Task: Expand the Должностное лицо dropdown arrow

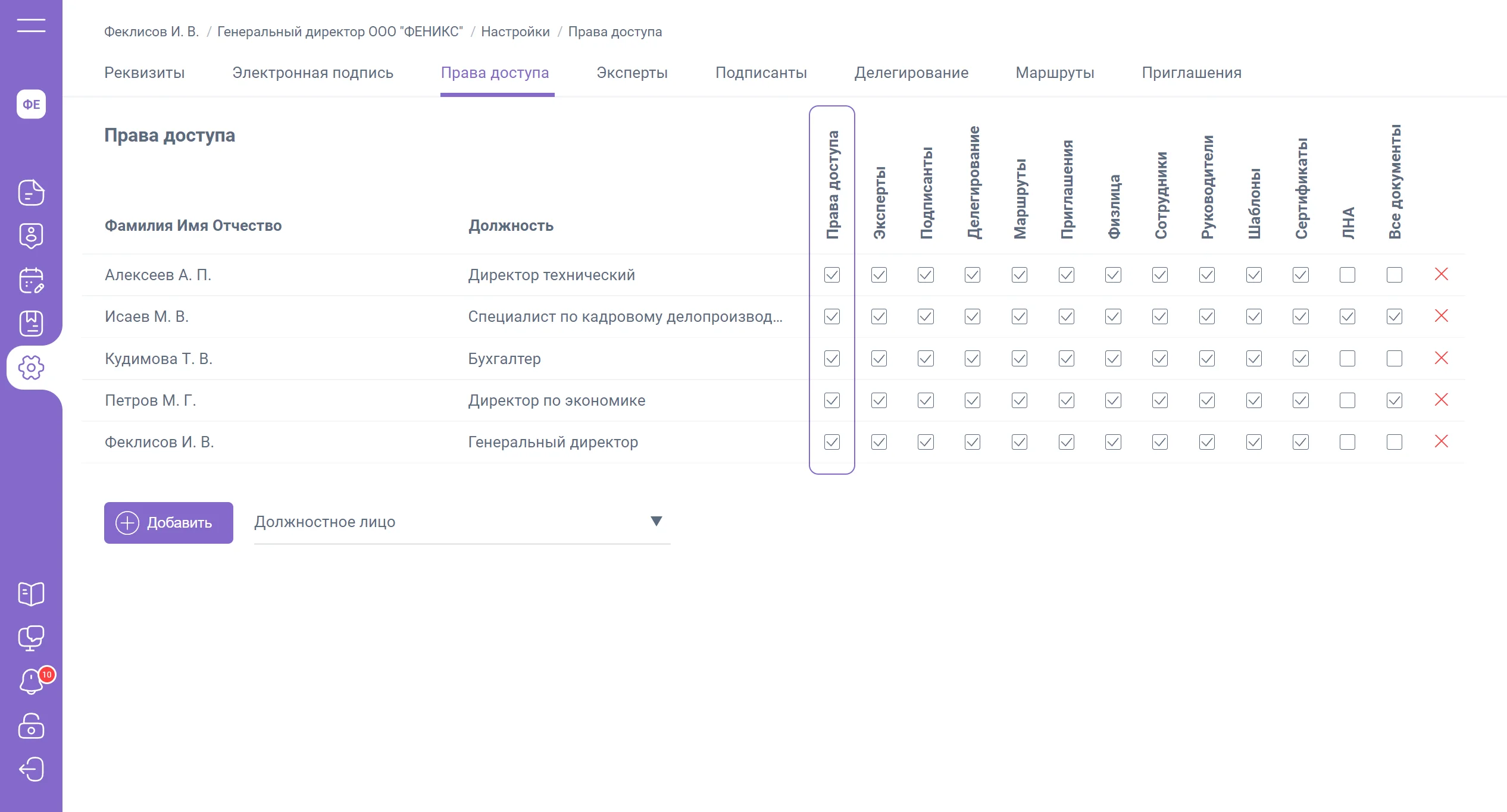Action: point(656,522)
